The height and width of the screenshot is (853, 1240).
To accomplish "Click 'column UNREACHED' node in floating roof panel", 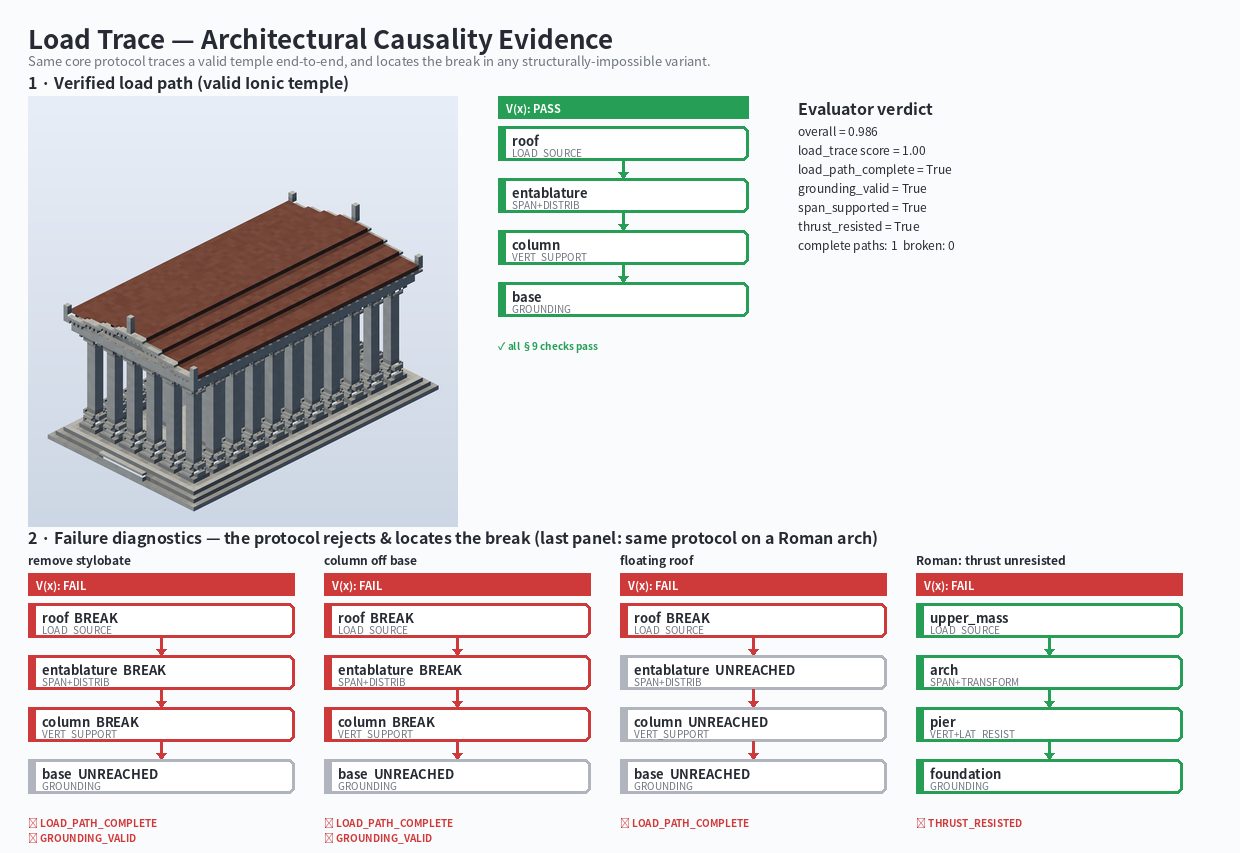I will click(x=753, y=725).
